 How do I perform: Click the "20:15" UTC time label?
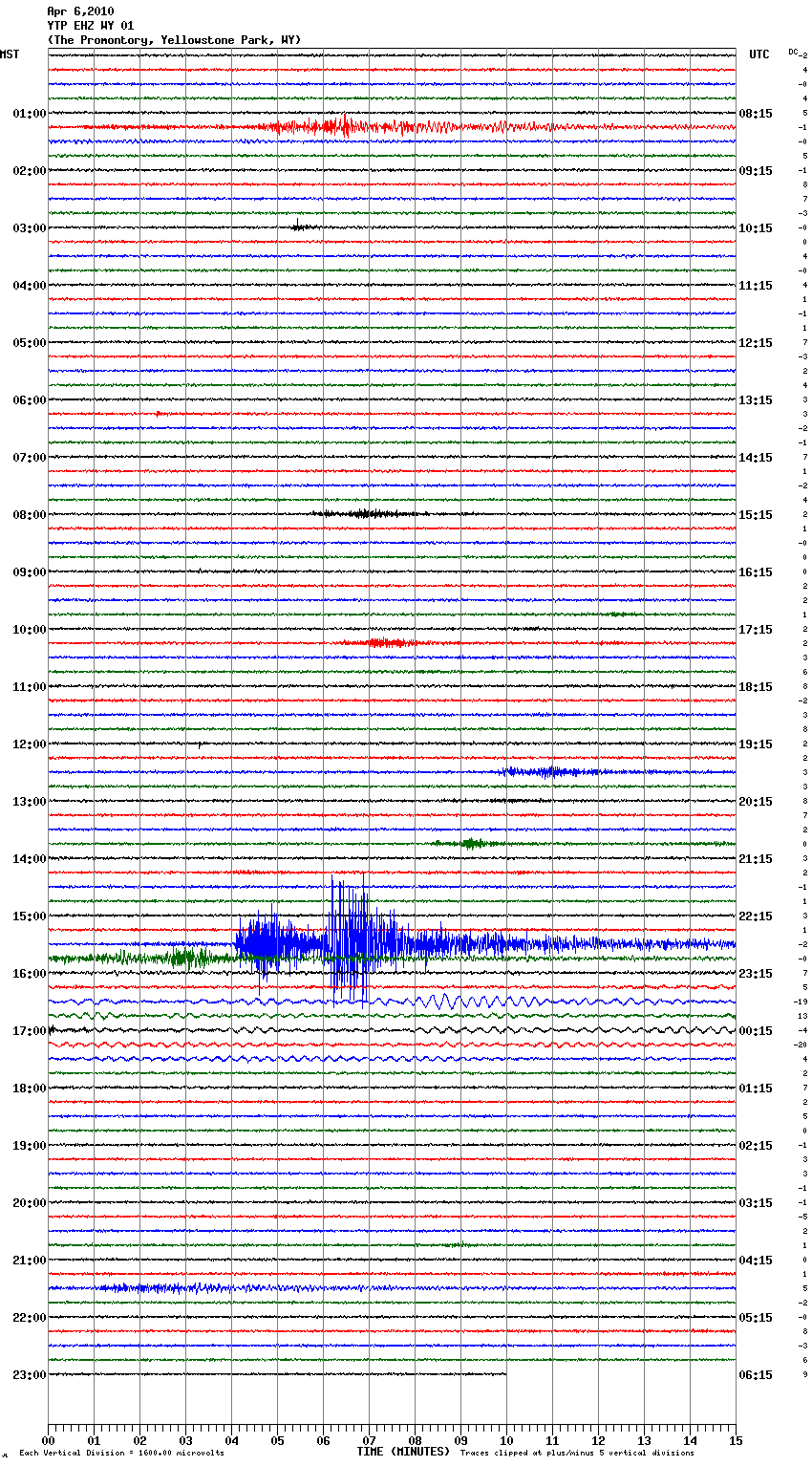point(756,802)
